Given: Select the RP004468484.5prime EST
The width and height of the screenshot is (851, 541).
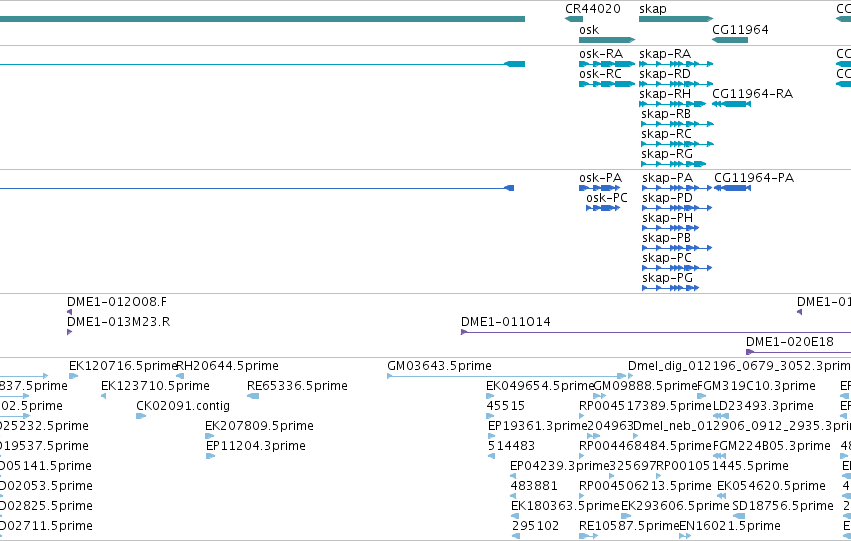Looking at the screenshot, I should click(x=582, y=456).
